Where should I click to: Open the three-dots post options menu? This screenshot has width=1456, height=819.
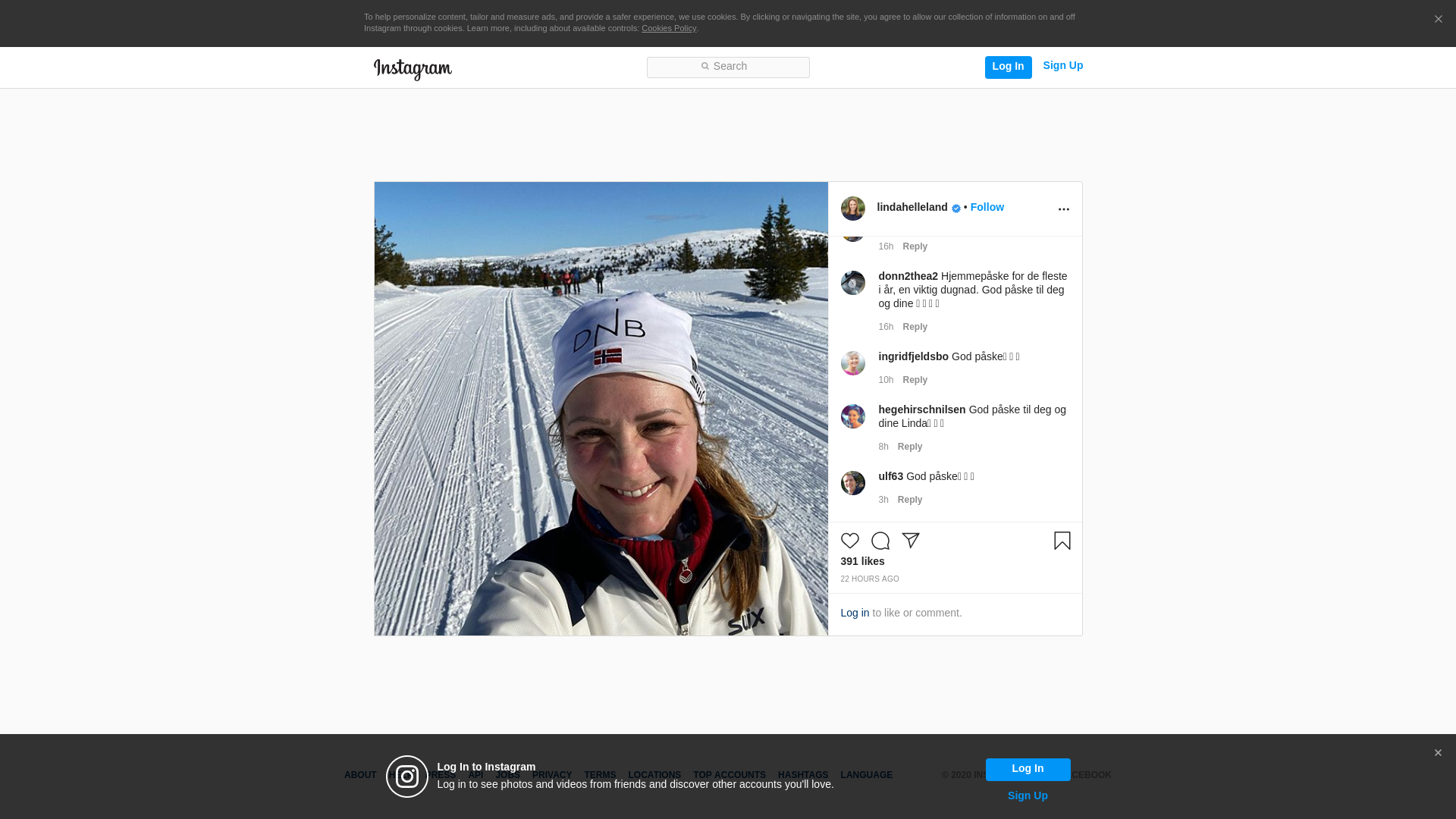tap(1063, 209)
